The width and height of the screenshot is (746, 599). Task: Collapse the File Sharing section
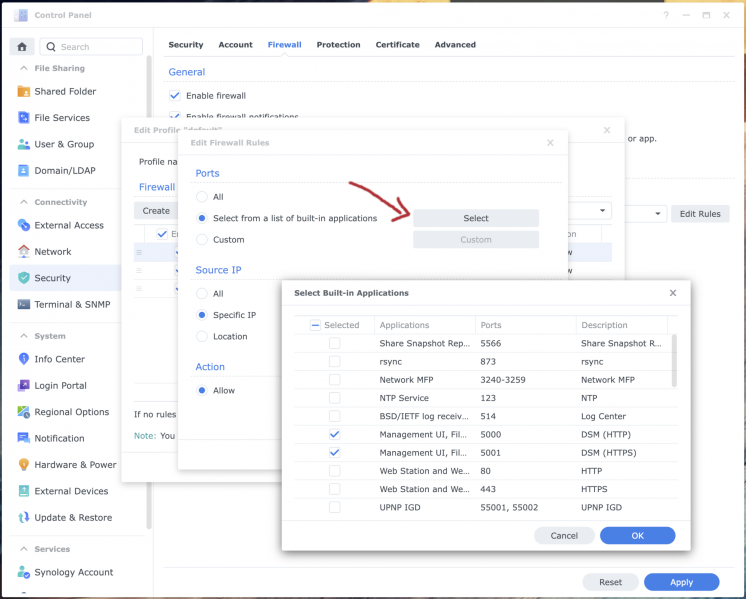click(x=23, y=68)
